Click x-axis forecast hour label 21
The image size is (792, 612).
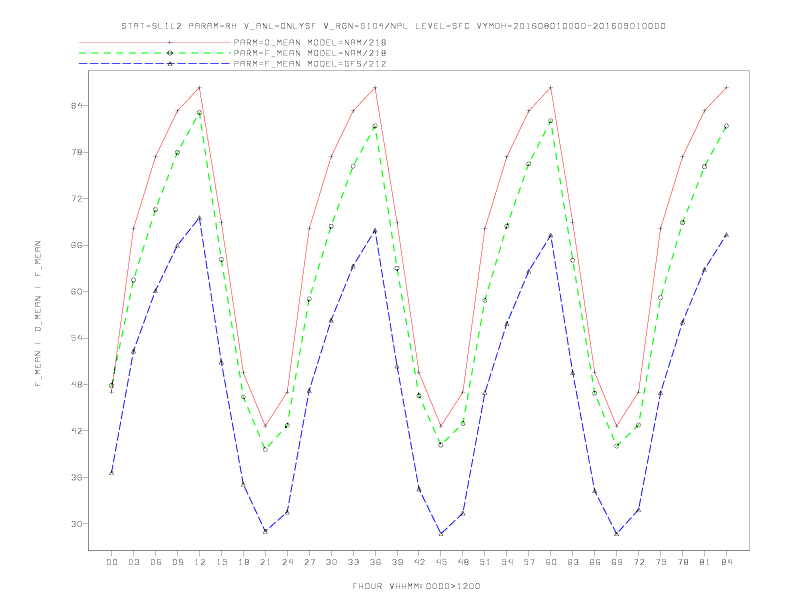265,562
